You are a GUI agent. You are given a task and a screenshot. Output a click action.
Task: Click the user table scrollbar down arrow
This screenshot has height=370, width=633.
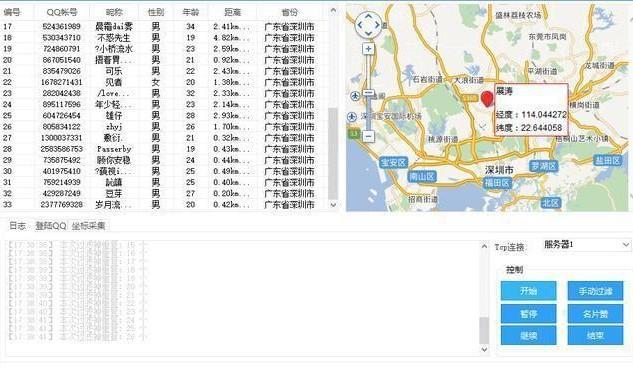tap(333, 205)
